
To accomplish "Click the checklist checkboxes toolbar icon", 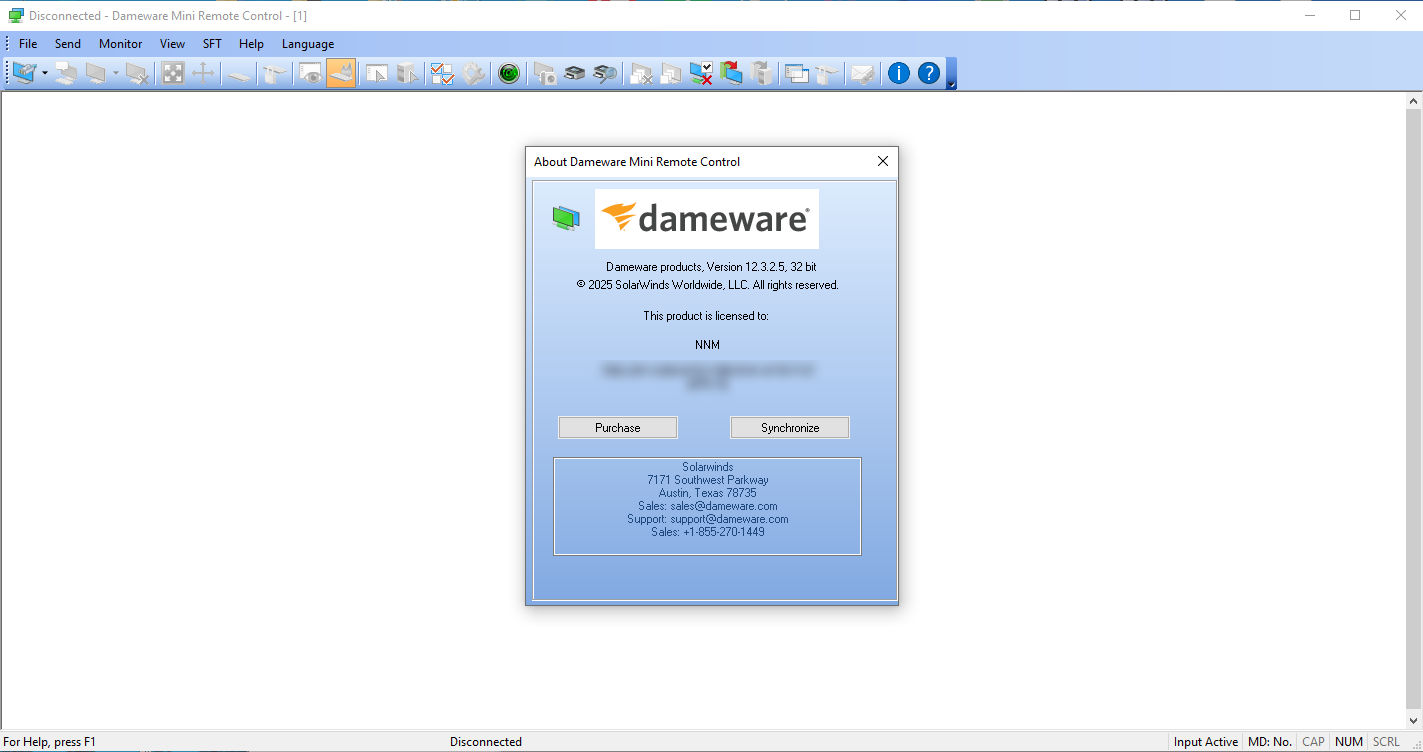I will [x=442, y=73].
